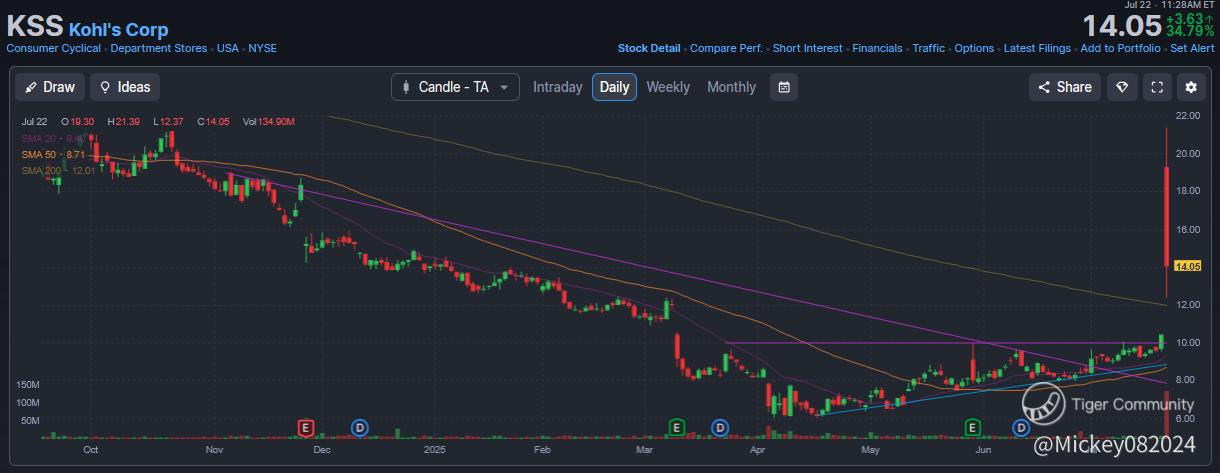Toggle fullscreen chart icon
The height and width of the screenshot is (473, 1220).
pyautogui.click(x=1157, y=87)
